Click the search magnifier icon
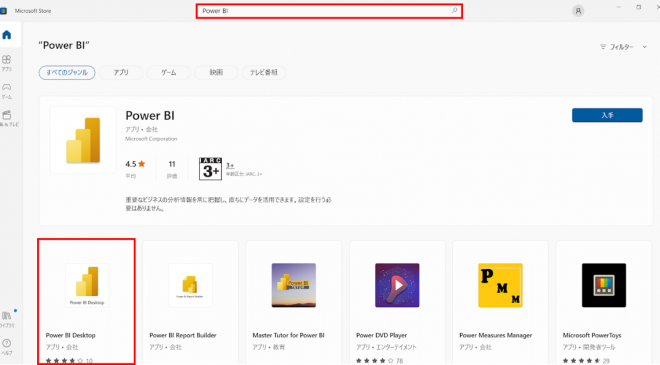660x365 pixels. 455,11
